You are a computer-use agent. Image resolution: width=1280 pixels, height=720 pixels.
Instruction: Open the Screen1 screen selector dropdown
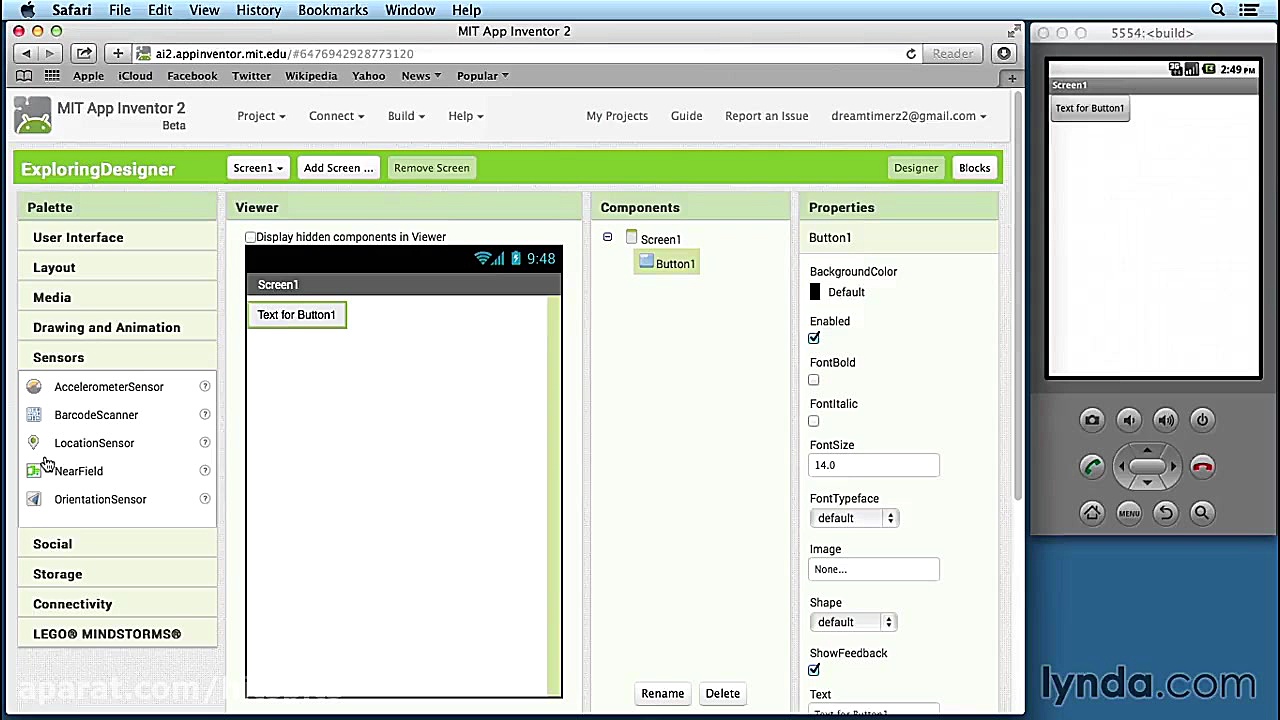click(258, 168)
